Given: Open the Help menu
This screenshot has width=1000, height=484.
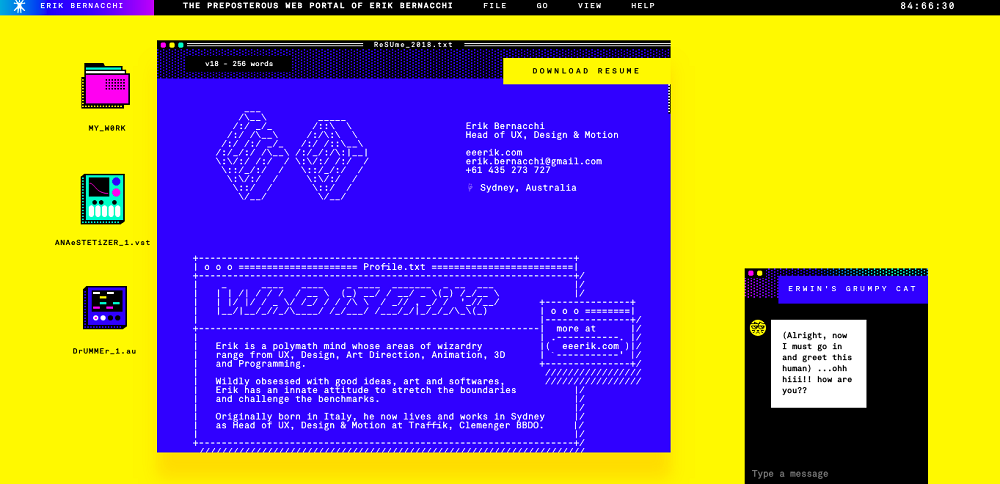Looking at the screenshot, I should coord(643,6).
